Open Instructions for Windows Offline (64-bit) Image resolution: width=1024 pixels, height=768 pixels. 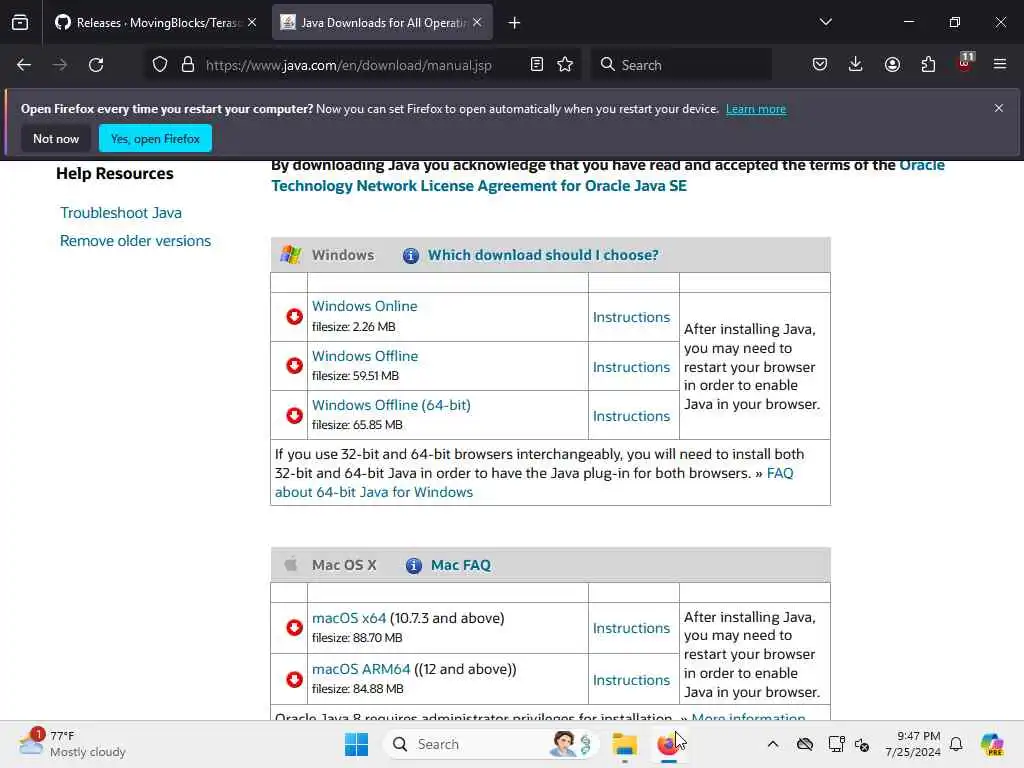click(632, 416)
